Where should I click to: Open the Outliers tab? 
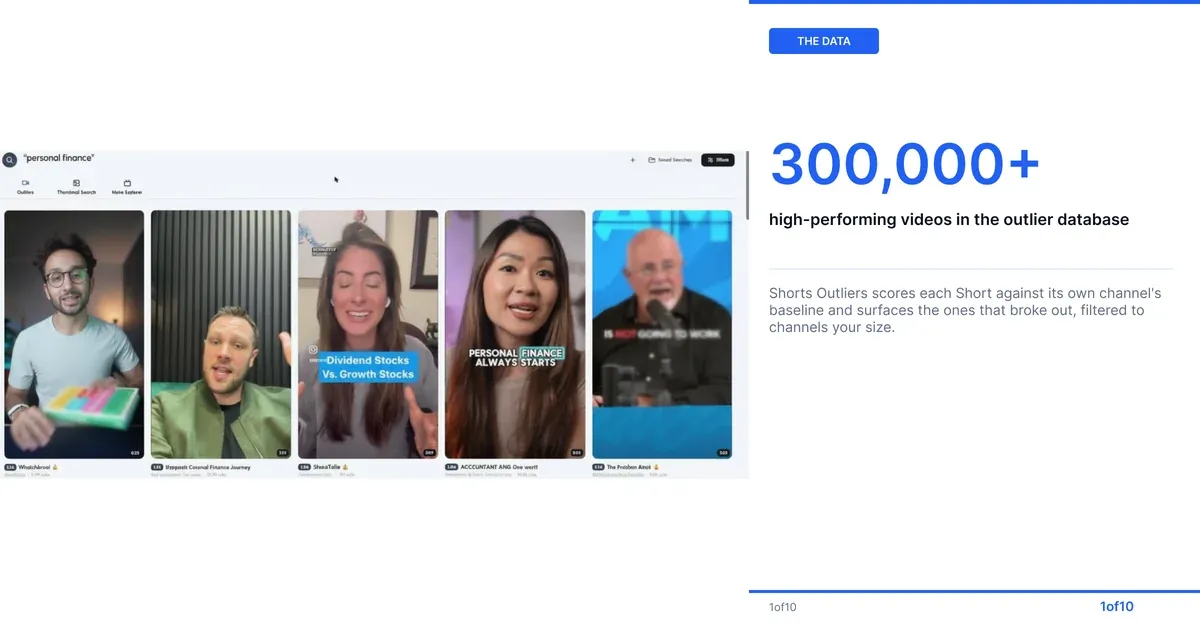26,187
